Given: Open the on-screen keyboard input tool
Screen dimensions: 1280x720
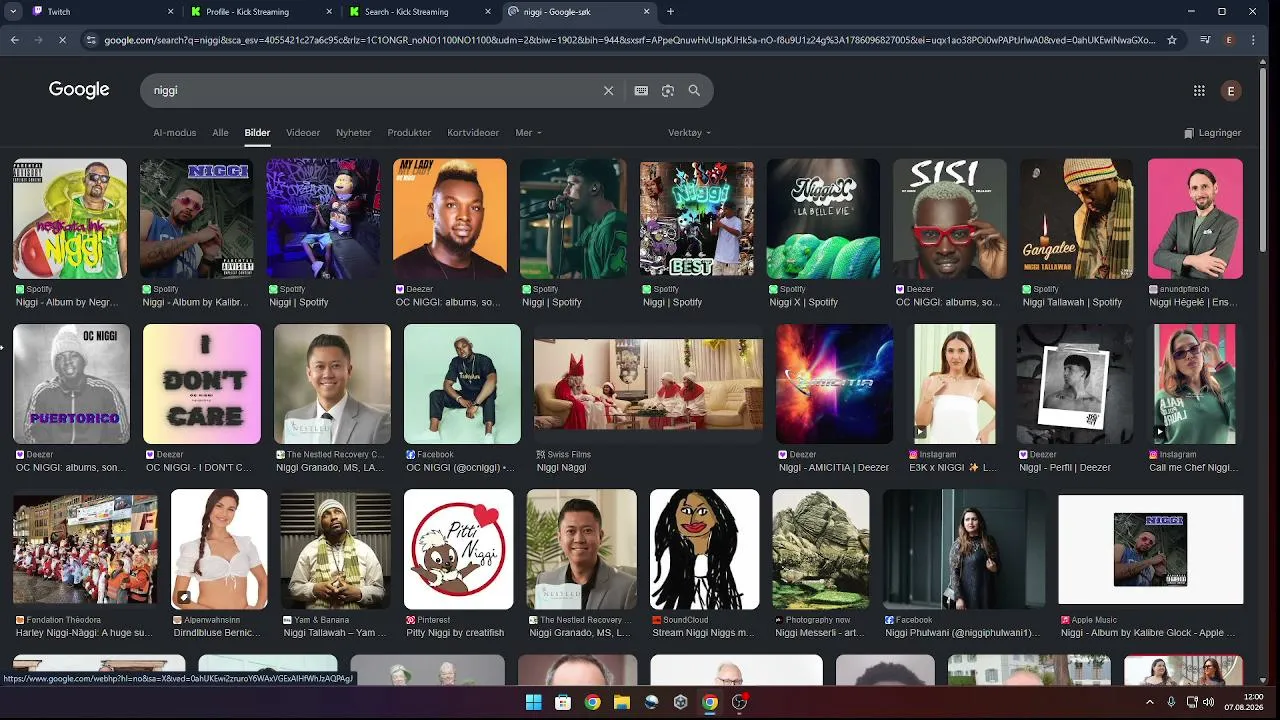Looking at the screenshot, I should 641,90.
